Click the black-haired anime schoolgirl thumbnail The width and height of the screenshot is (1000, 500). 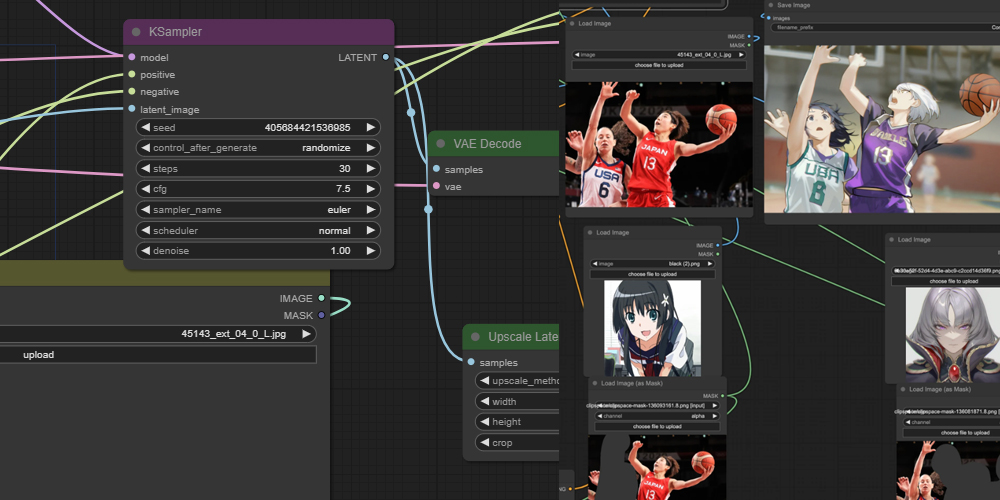click(x=652, y=328)
